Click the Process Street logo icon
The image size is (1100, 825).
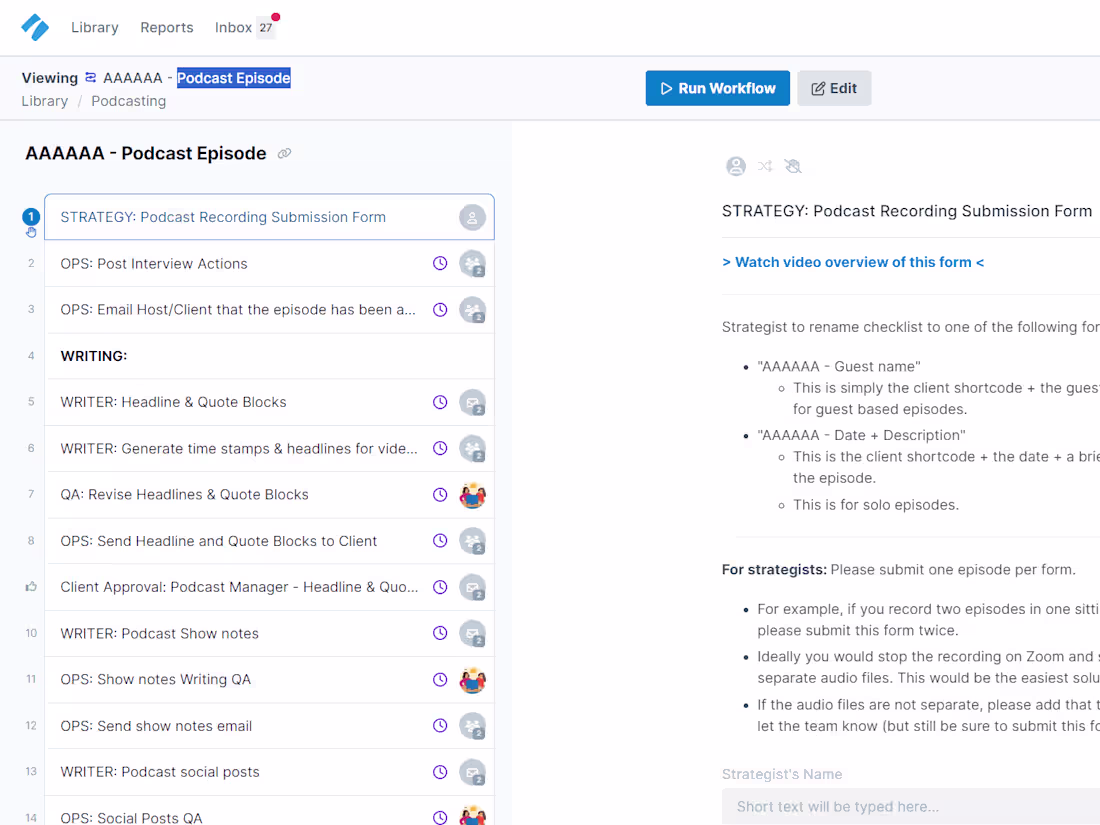(x=35, y=27)
